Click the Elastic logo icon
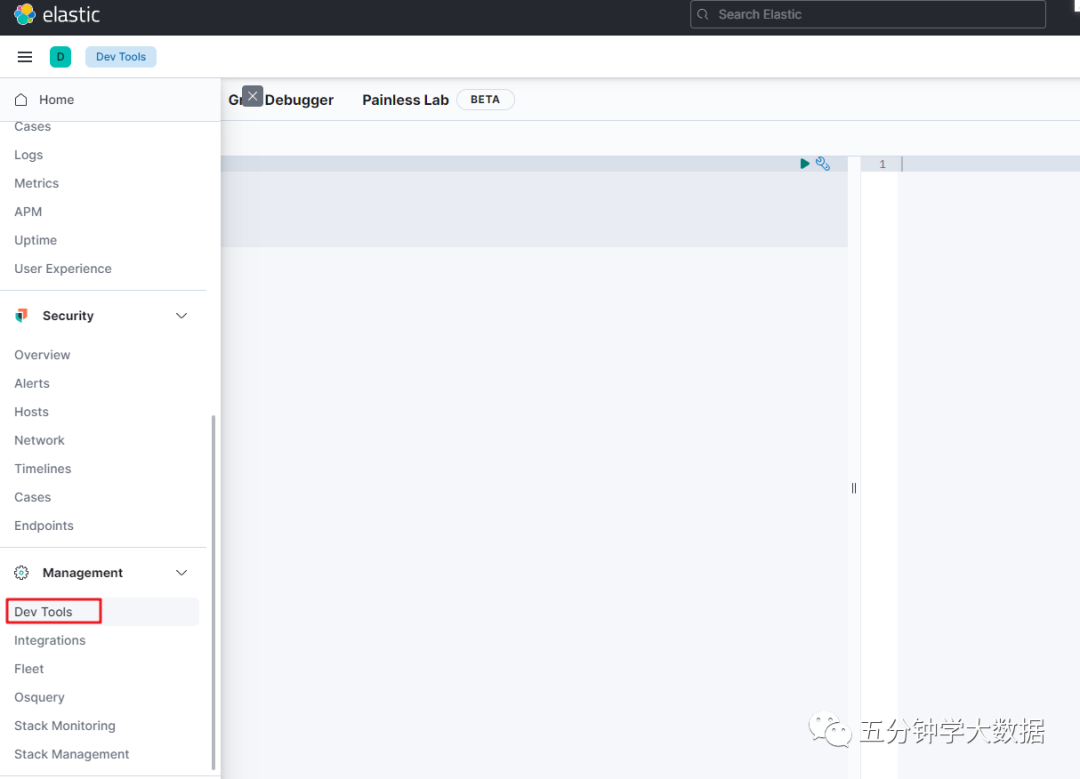The image size is (1080, 779). (24, 15)
